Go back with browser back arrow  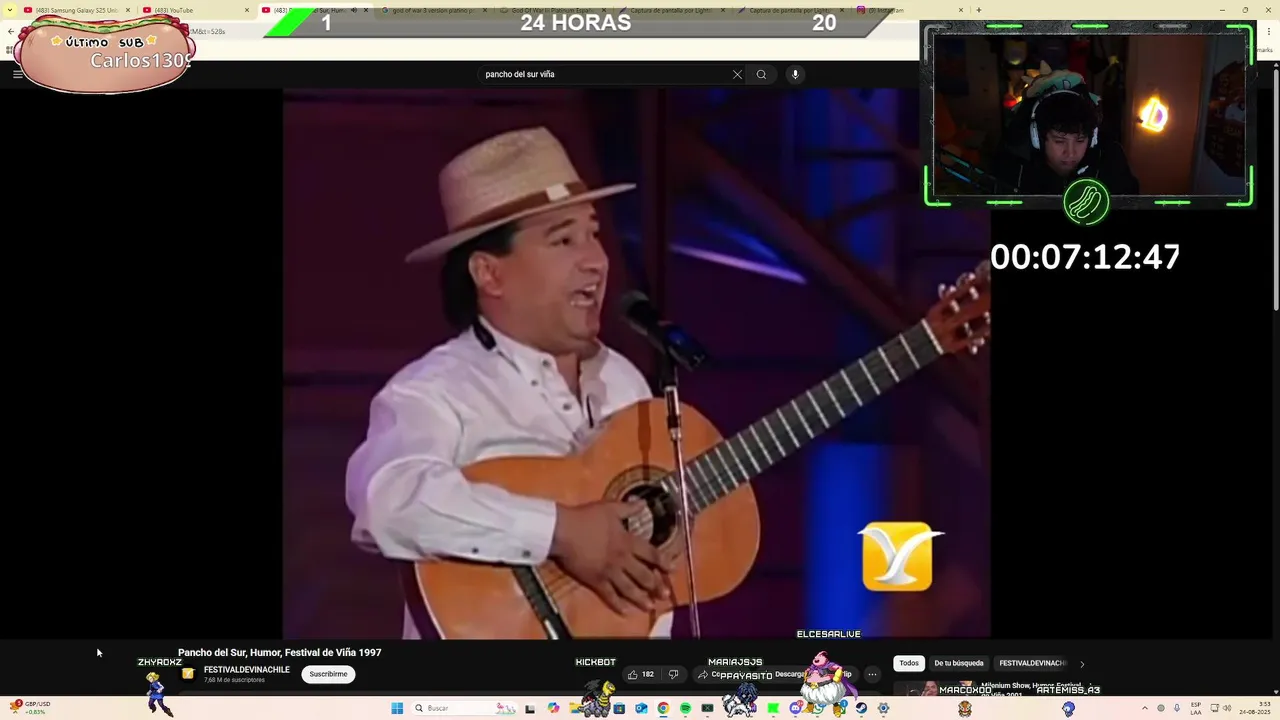[x=10, y=31]
